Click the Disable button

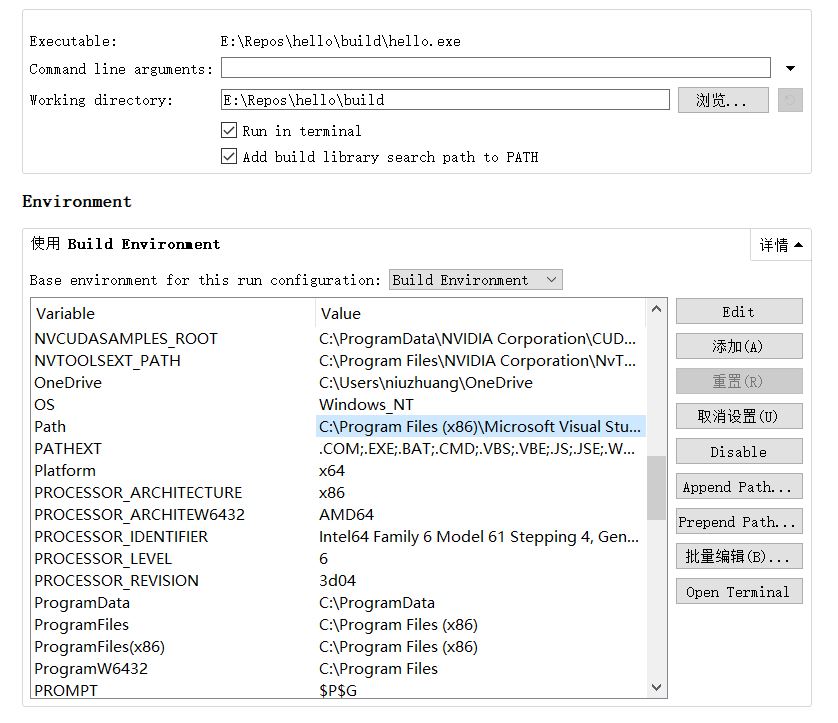point(738,452)
